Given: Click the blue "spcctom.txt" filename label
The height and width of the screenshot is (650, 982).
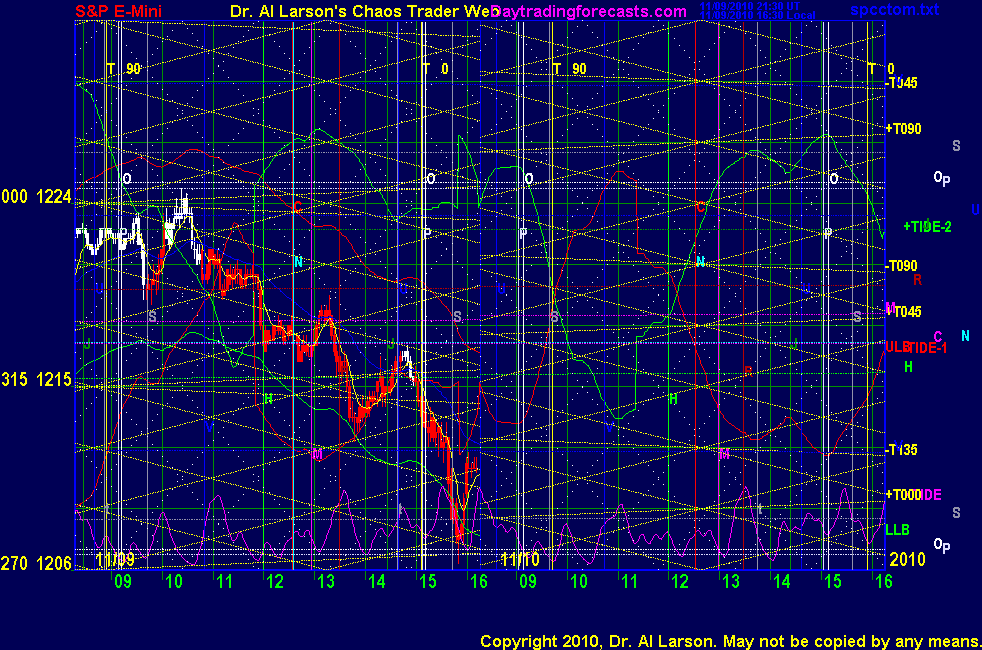Looking at the screenshot, I should 894,9.
